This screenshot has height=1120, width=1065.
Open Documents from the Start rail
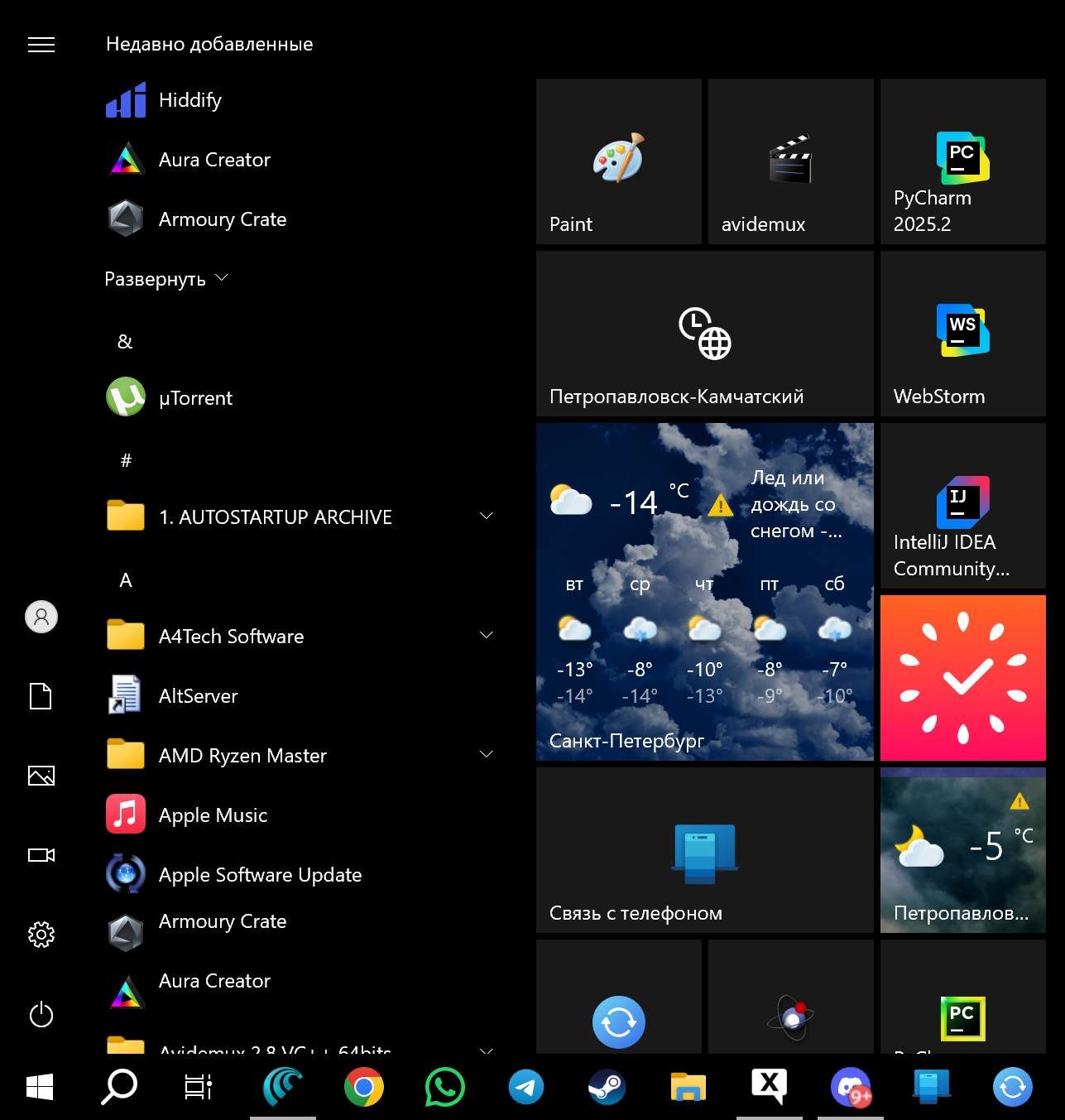point(41,696)
